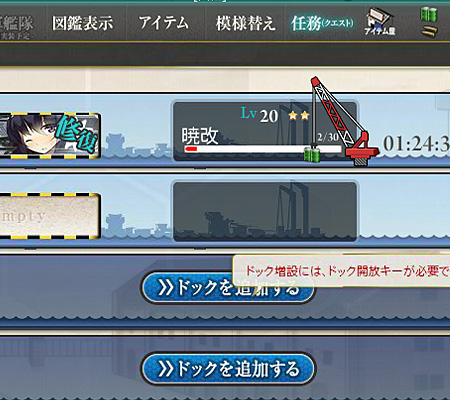Click the green repair bucket on the crane
450x400 pixels.
pyautogui.click(x=312, y=155)
